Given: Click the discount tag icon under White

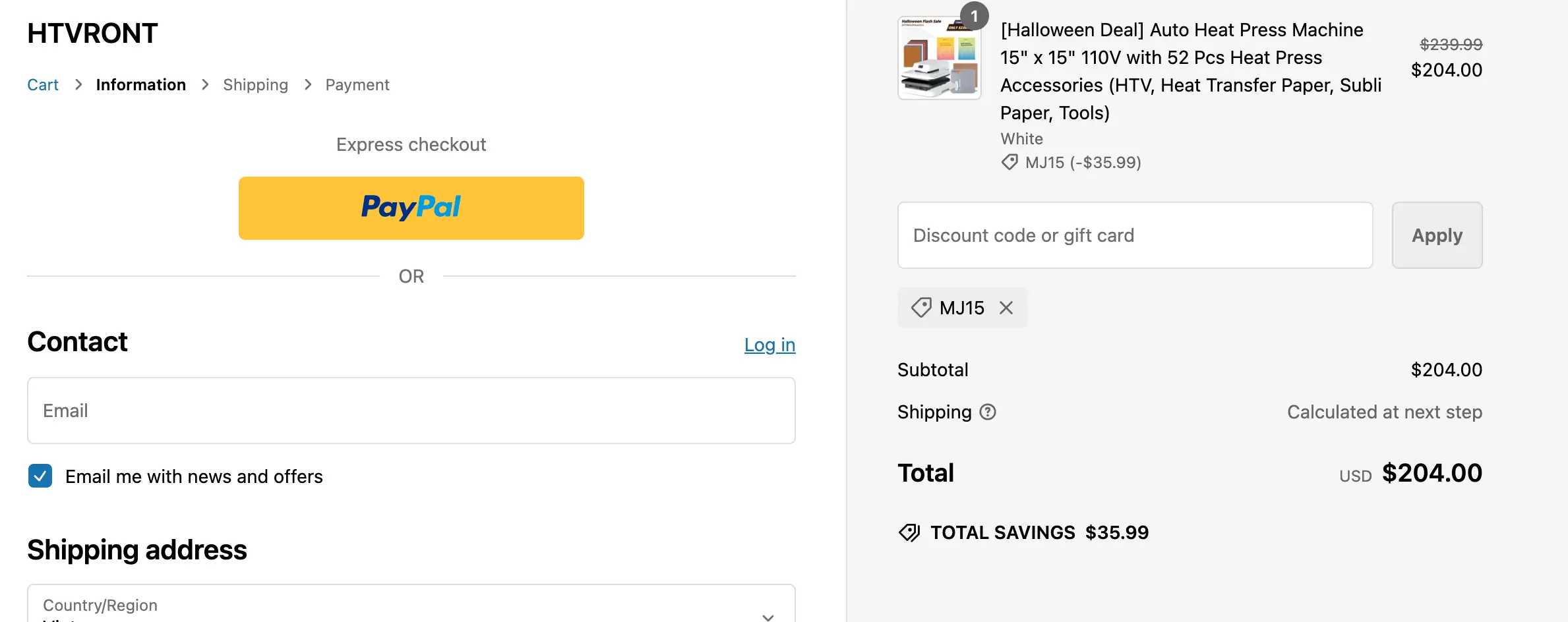Looking at the screenshot, I should pos(1010,162).
